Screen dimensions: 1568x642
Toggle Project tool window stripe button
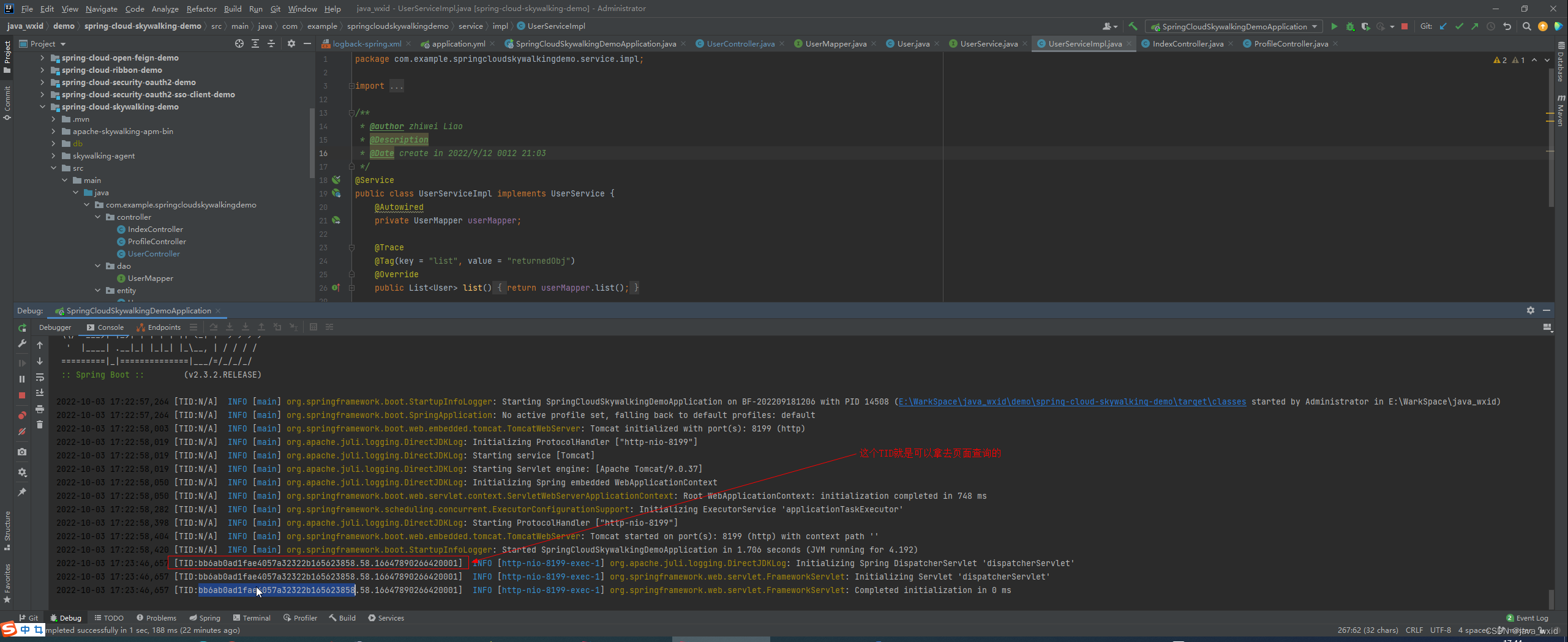click(7, 56)
